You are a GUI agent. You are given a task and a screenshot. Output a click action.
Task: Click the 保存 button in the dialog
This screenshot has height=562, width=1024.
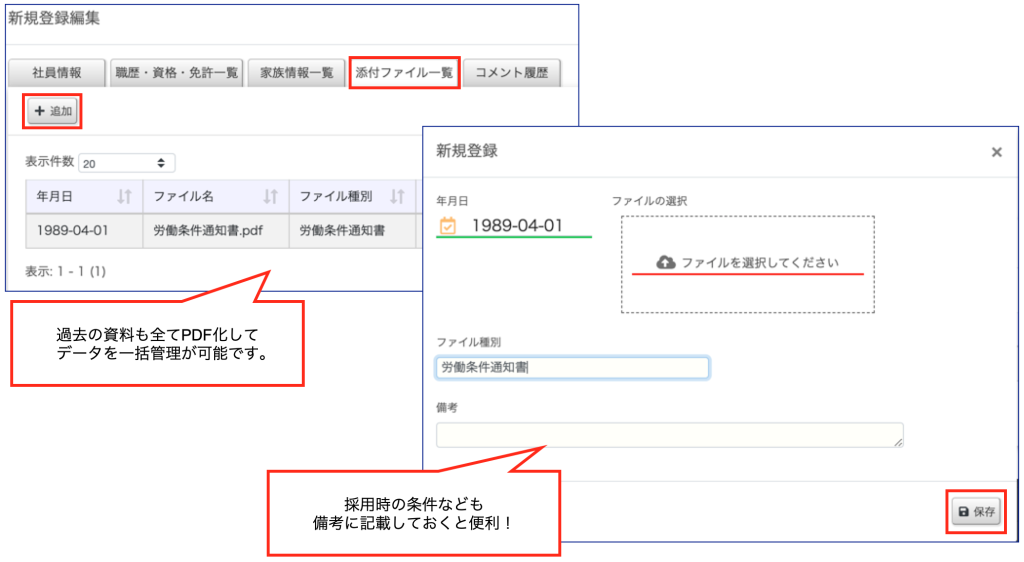[x=976, y=511]
